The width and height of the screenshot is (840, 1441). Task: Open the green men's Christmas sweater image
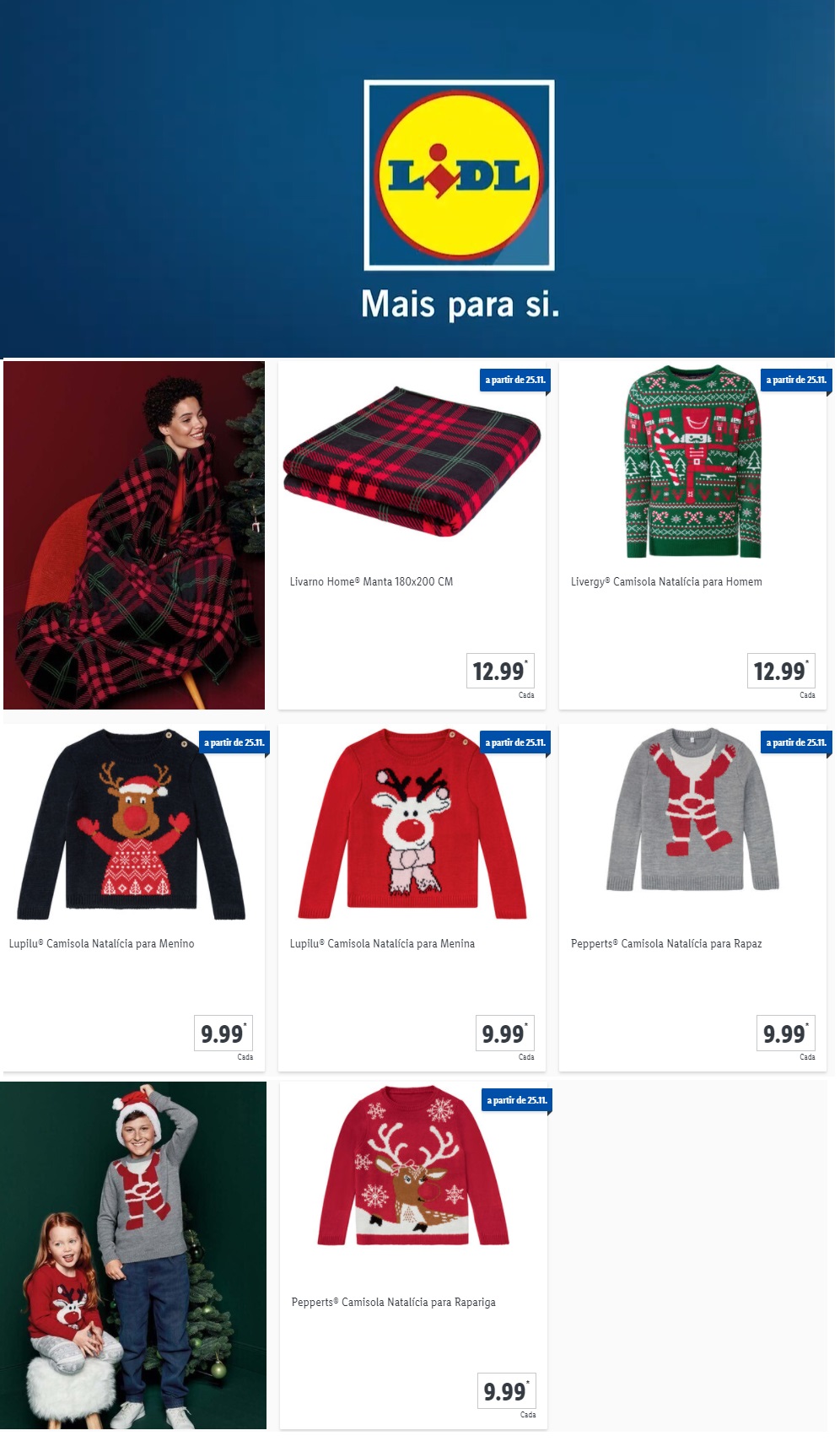click(693, 462)
